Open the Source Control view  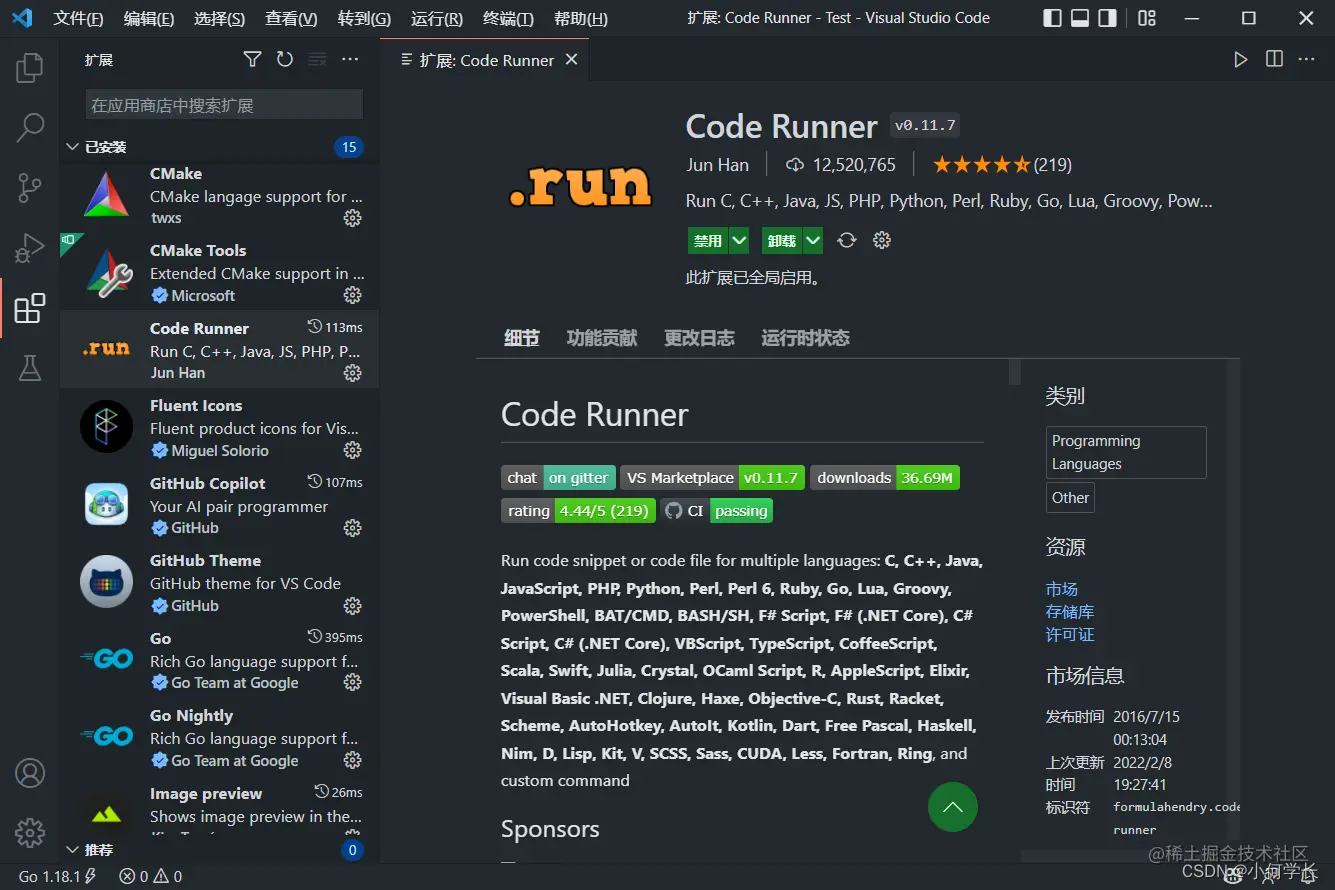[x=30, y=187]
